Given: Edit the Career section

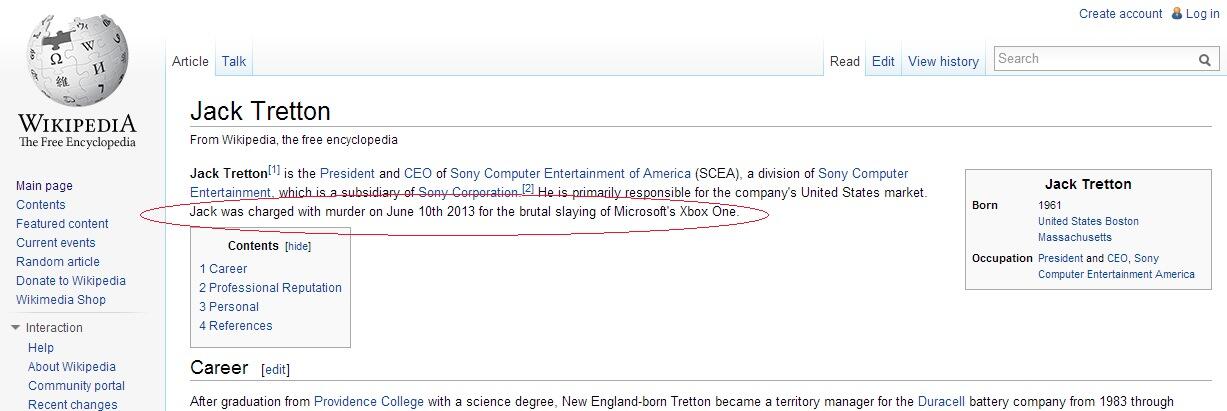Looking at the screenshot, I should (x=275, y=370).
